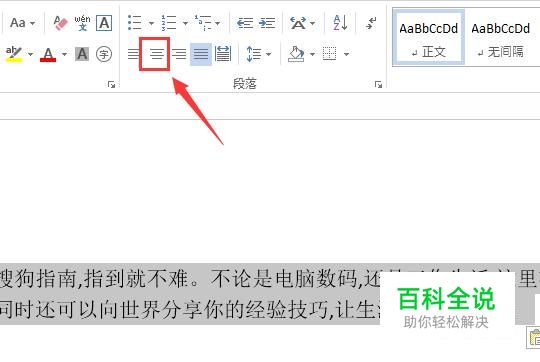
Task: Expand the shading color dropdown arrow
Action: click(x=312, y=54)
